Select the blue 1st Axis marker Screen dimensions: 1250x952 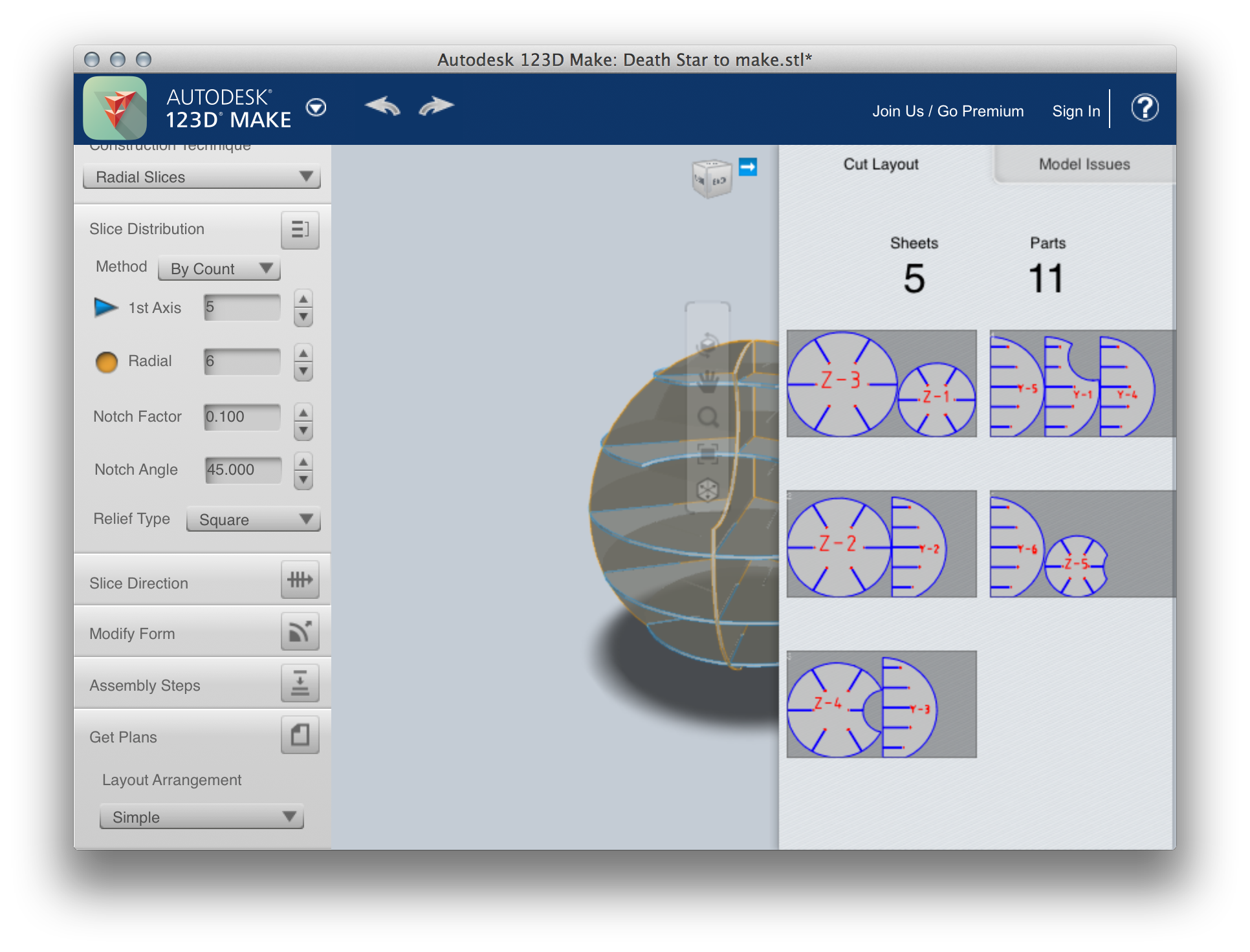(x=106, y=307)
